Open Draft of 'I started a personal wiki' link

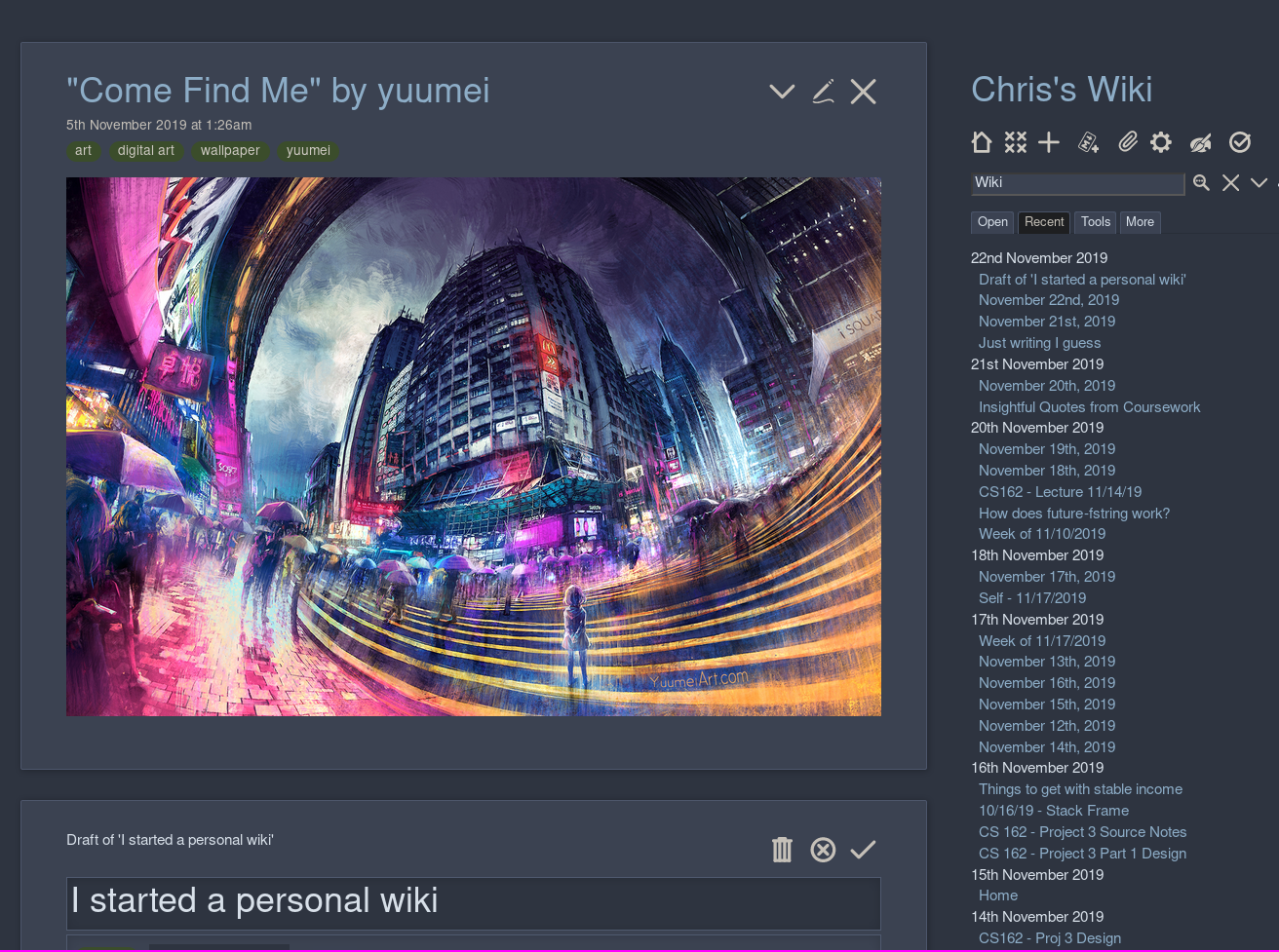click(x=1082, y=280)
